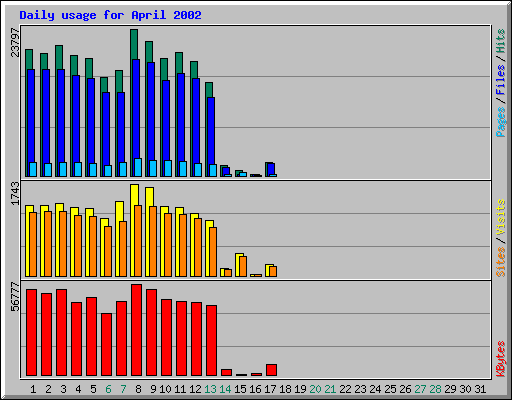Image resolution: width=512 pixels, height=400 pixels.
Task: Click the 23797 hits axis maximum label
Action: 15,42
